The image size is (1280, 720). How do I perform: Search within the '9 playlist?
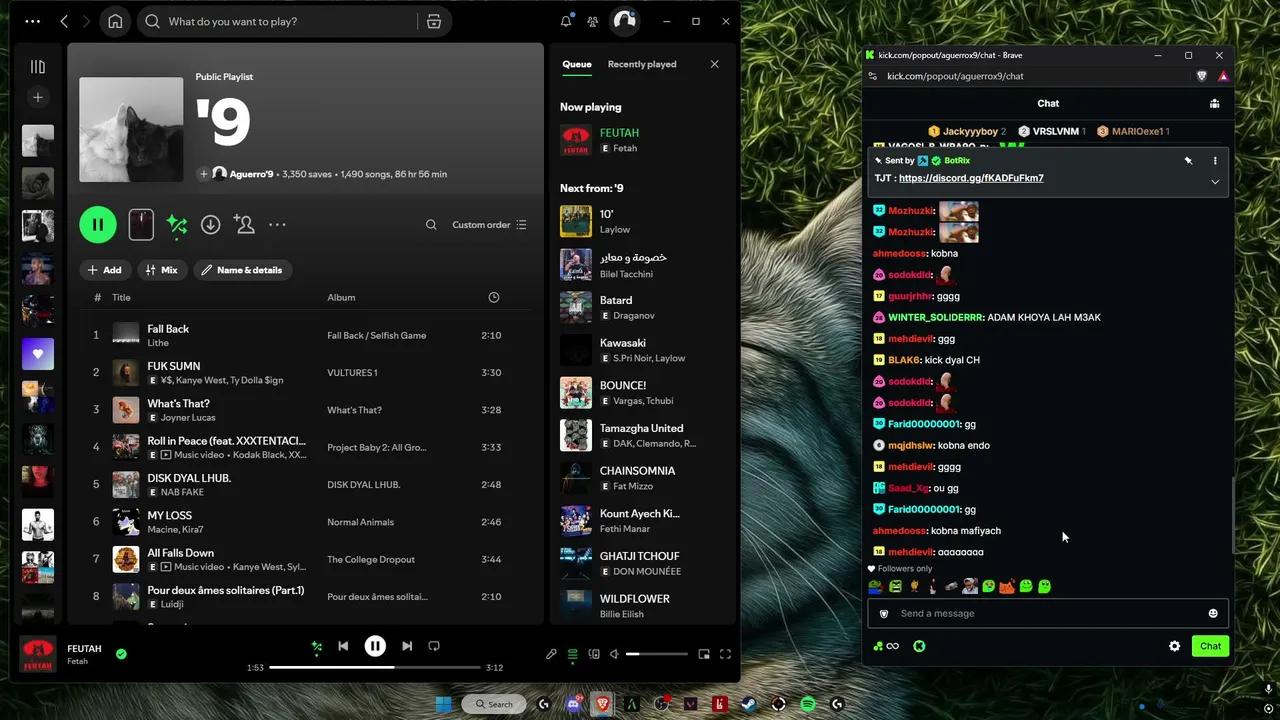tap(431, 225)
